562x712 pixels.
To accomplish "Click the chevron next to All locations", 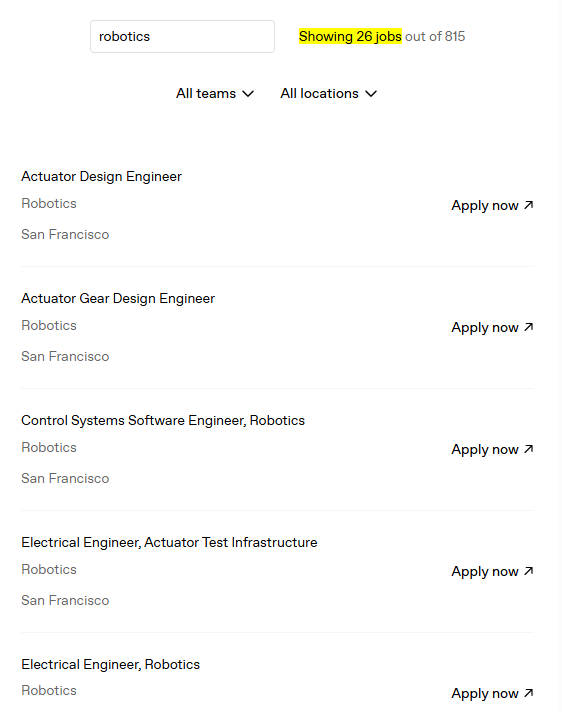I will (371, 94).
